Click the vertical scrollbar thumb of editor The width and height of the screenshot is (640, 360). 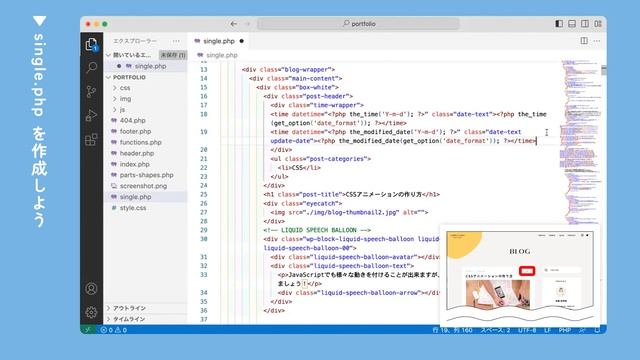pos(604,70)
